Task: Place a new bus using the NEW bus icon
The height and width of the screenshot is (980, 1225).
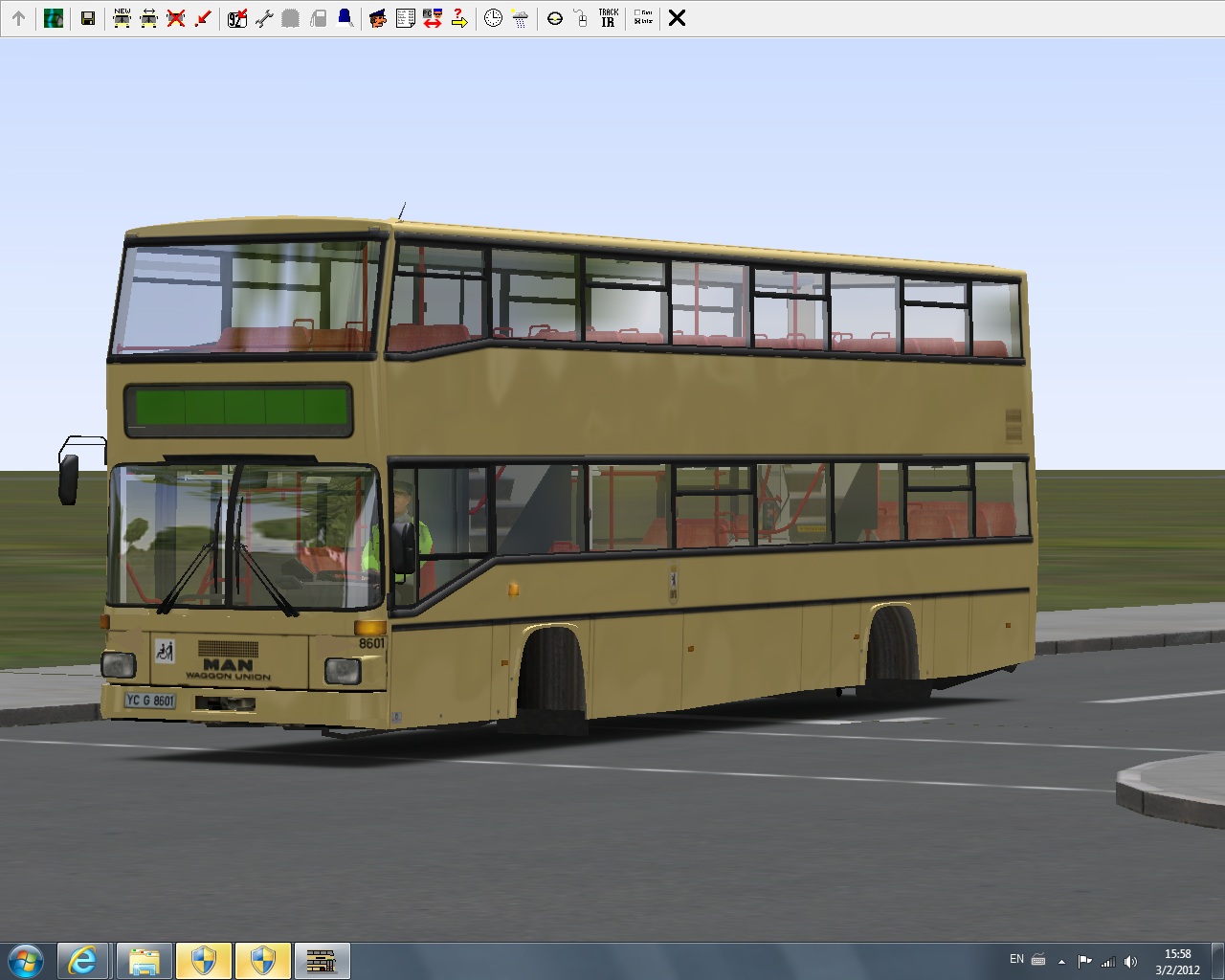Action: pos(122,18)
